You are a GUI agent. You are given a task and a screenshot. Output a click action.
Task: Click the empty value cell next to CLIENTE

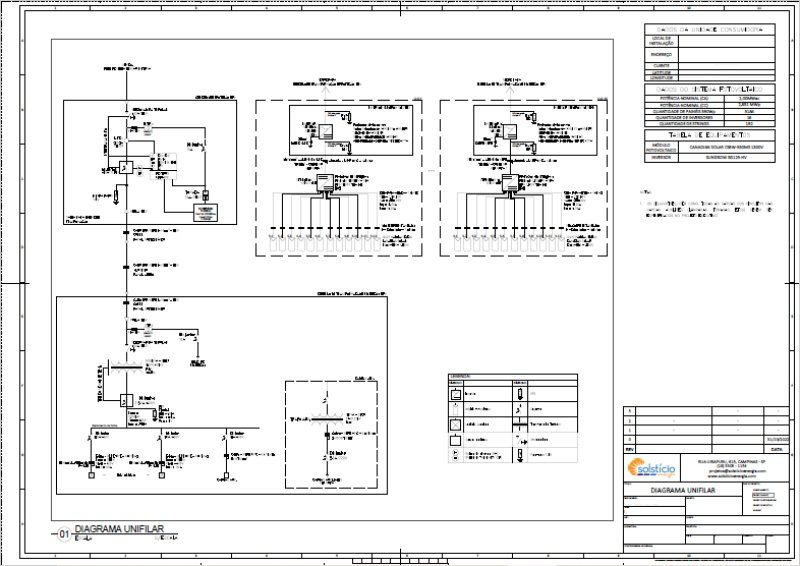pos(727,65)
